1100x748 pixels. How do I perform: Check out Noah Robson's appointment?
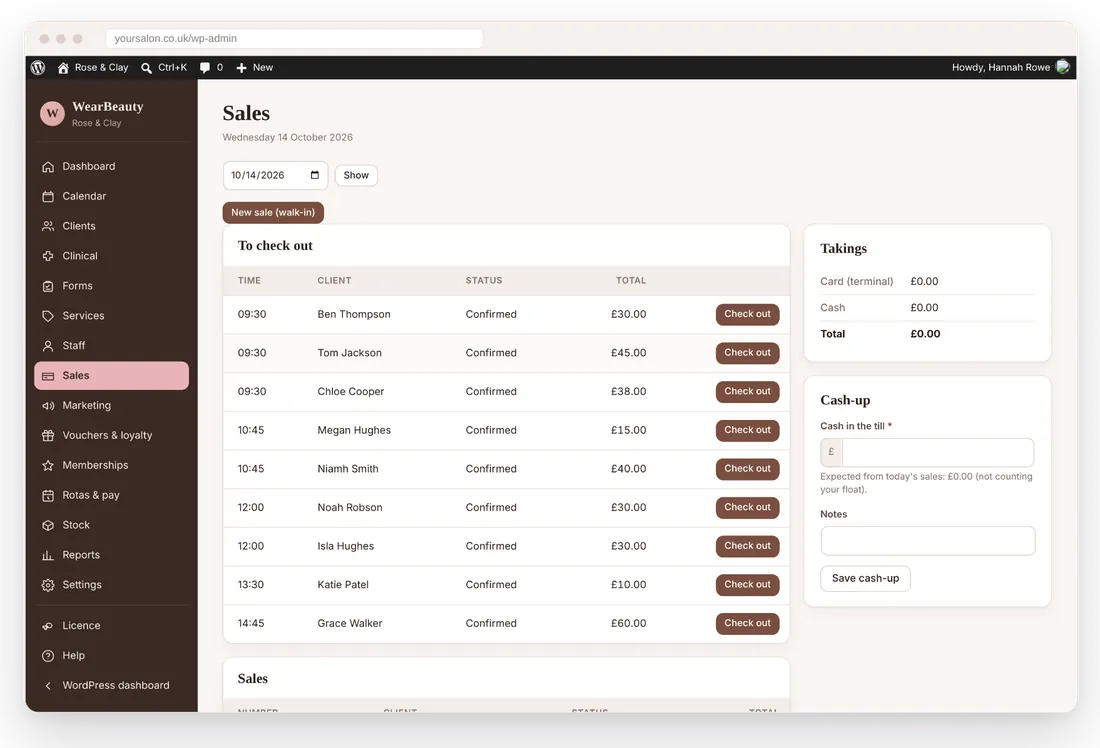pos(747,507)
